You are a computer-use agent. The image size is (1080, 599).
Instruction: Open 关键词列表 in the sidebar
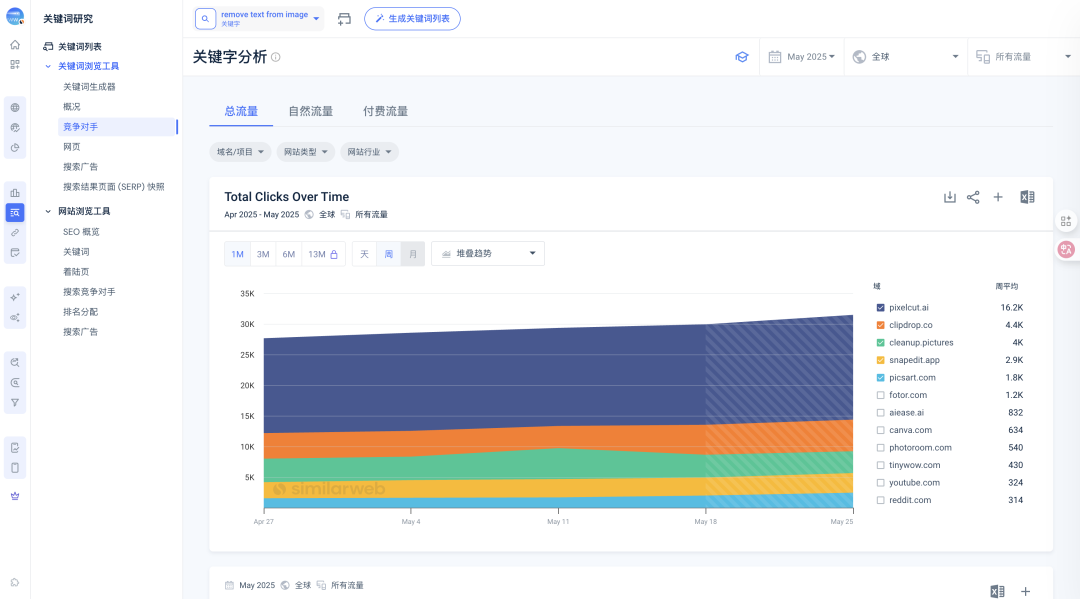79,47
